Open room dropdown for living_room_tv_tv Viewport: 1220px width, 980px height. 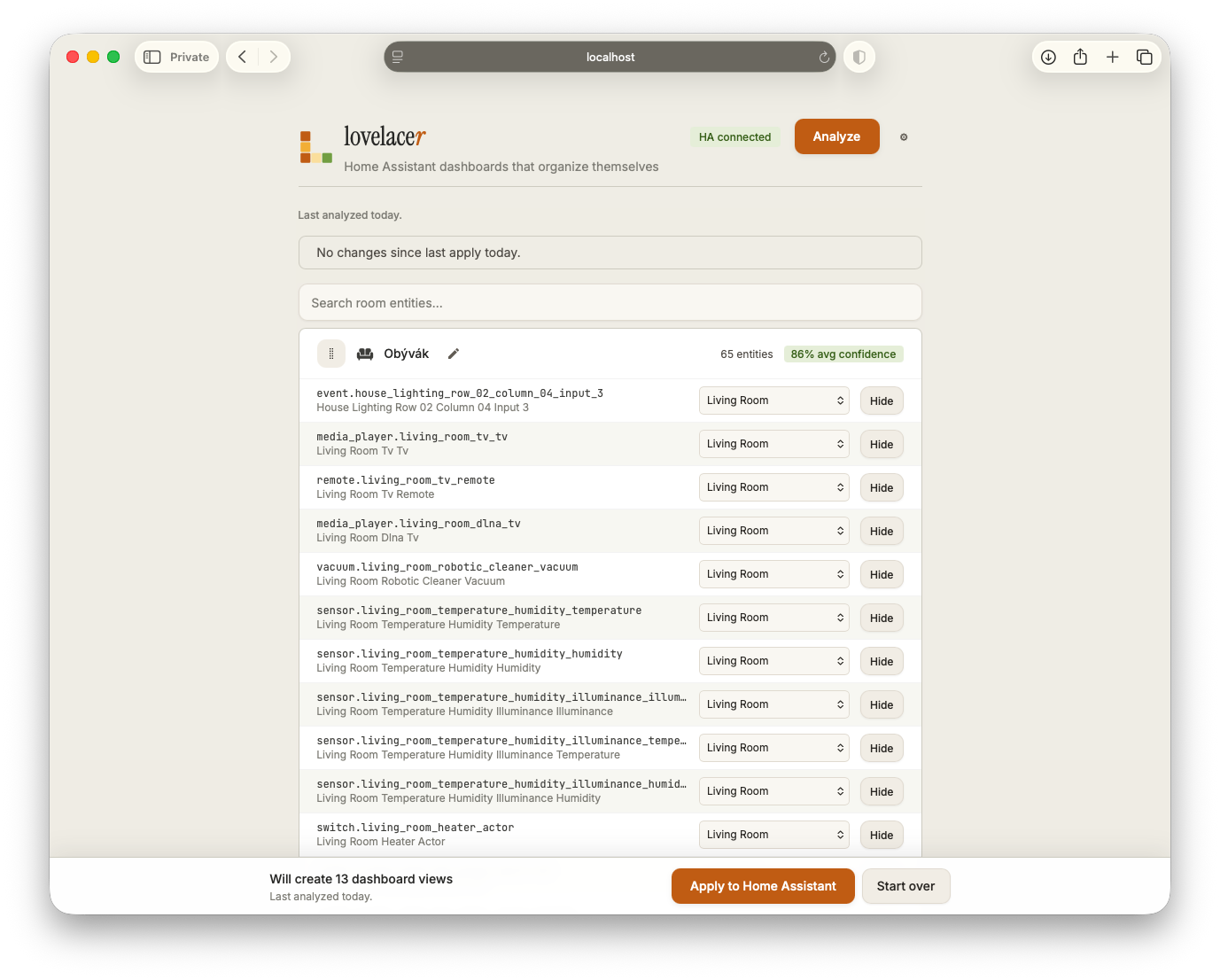774,444
